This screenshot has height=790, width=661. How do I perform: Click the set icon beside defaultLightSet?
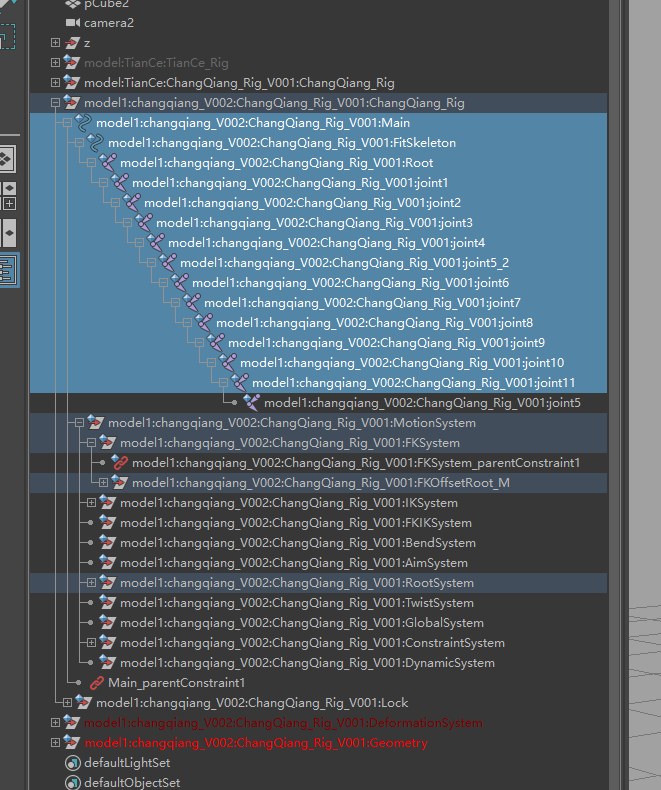73,763
